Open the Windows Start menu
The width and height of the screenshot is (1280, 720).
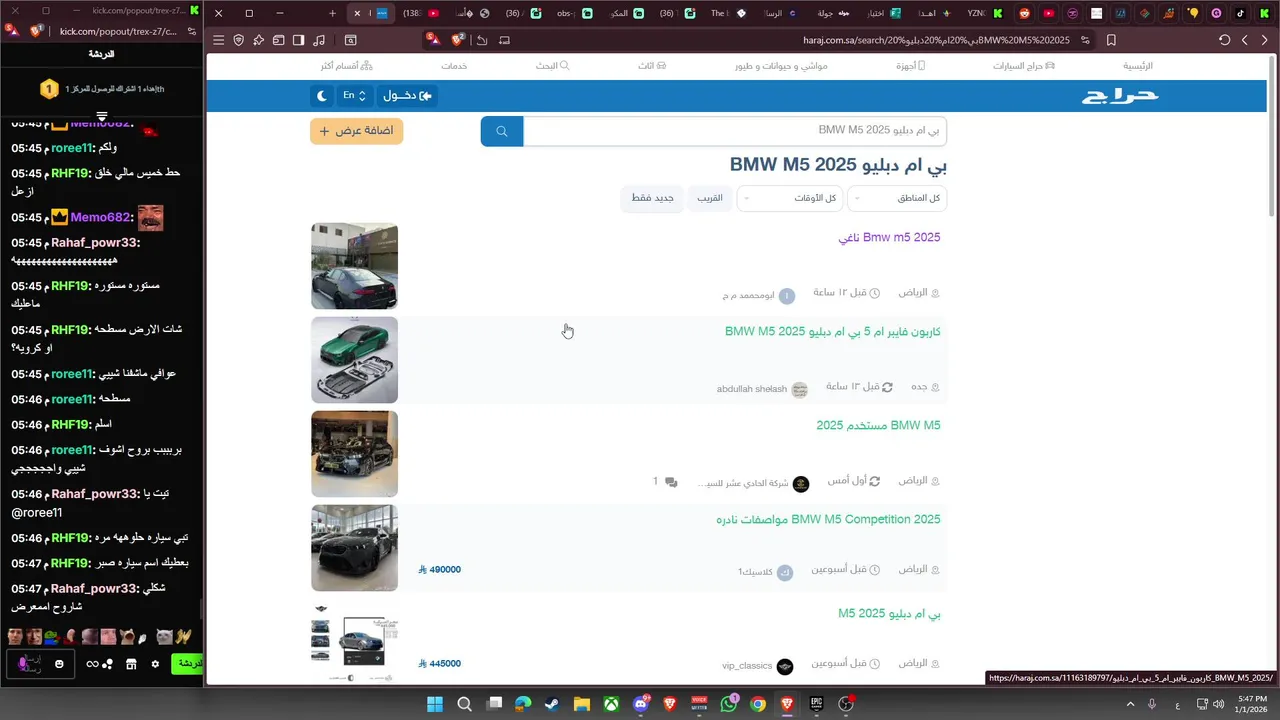coord(435,704)
